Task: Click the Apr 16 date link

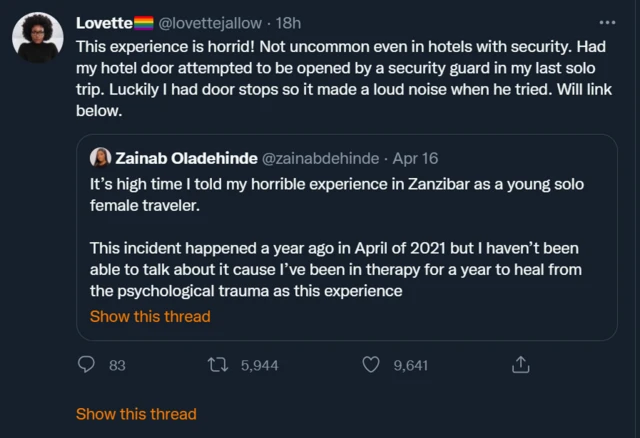Action: coord(415,158)
